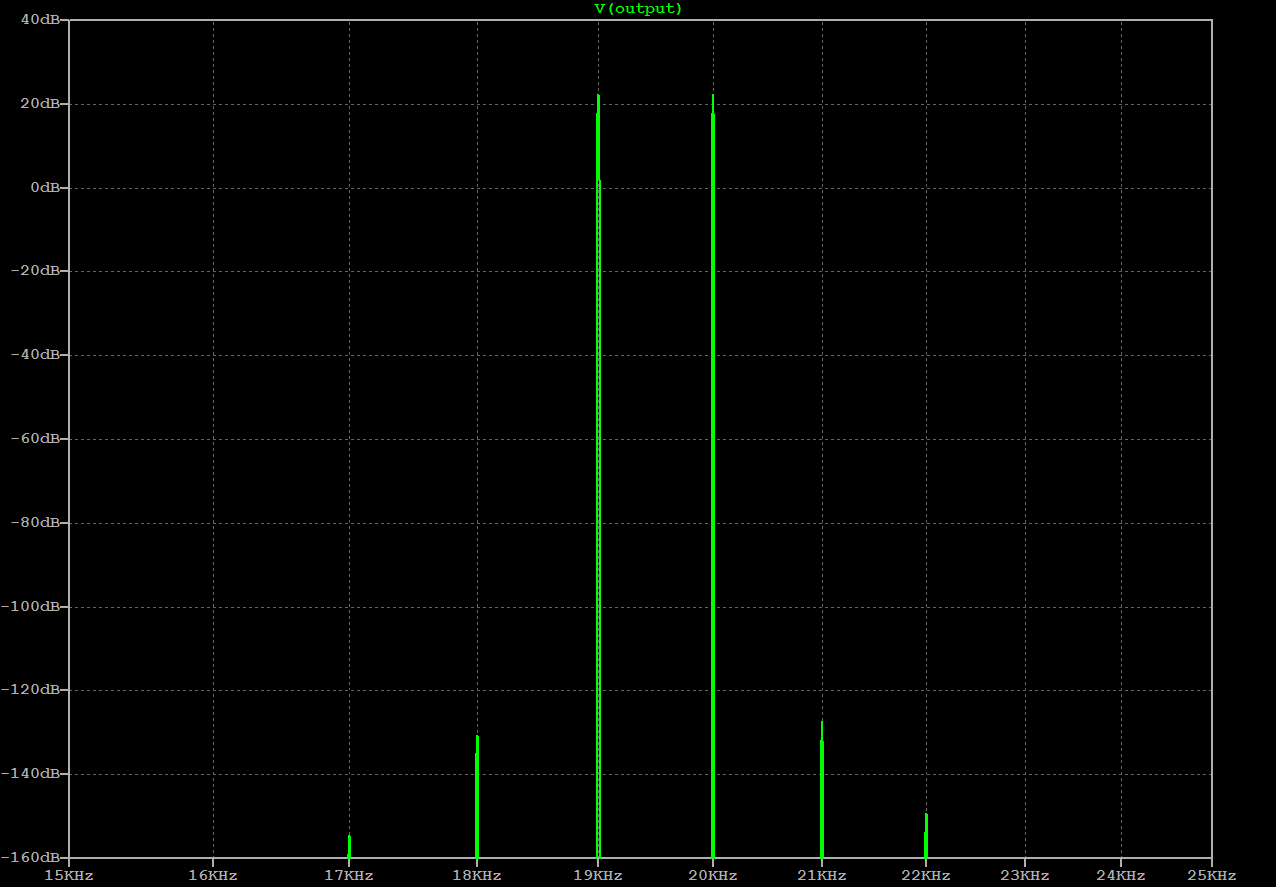Click the -100dB y-axis label

(x=31, y=607)
